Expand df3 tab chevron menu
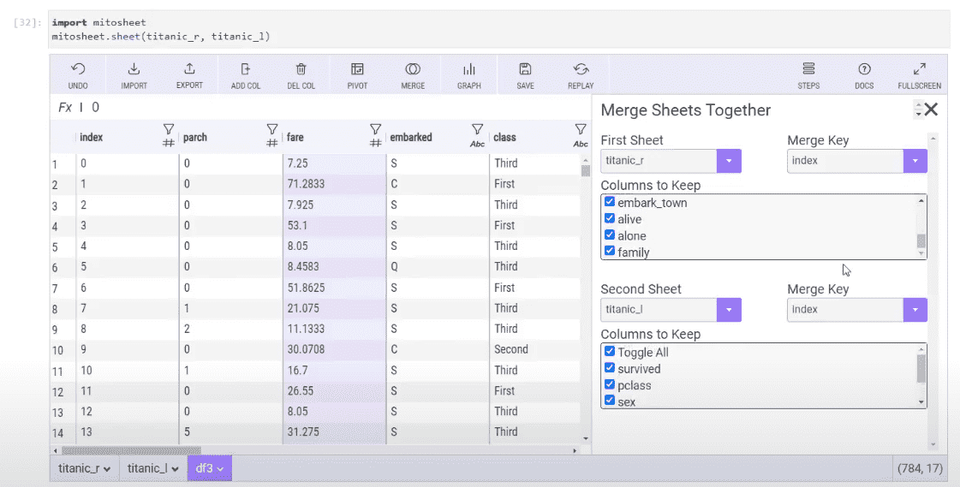This screenshot has width=960, height=487. click(x=220, y=469)
